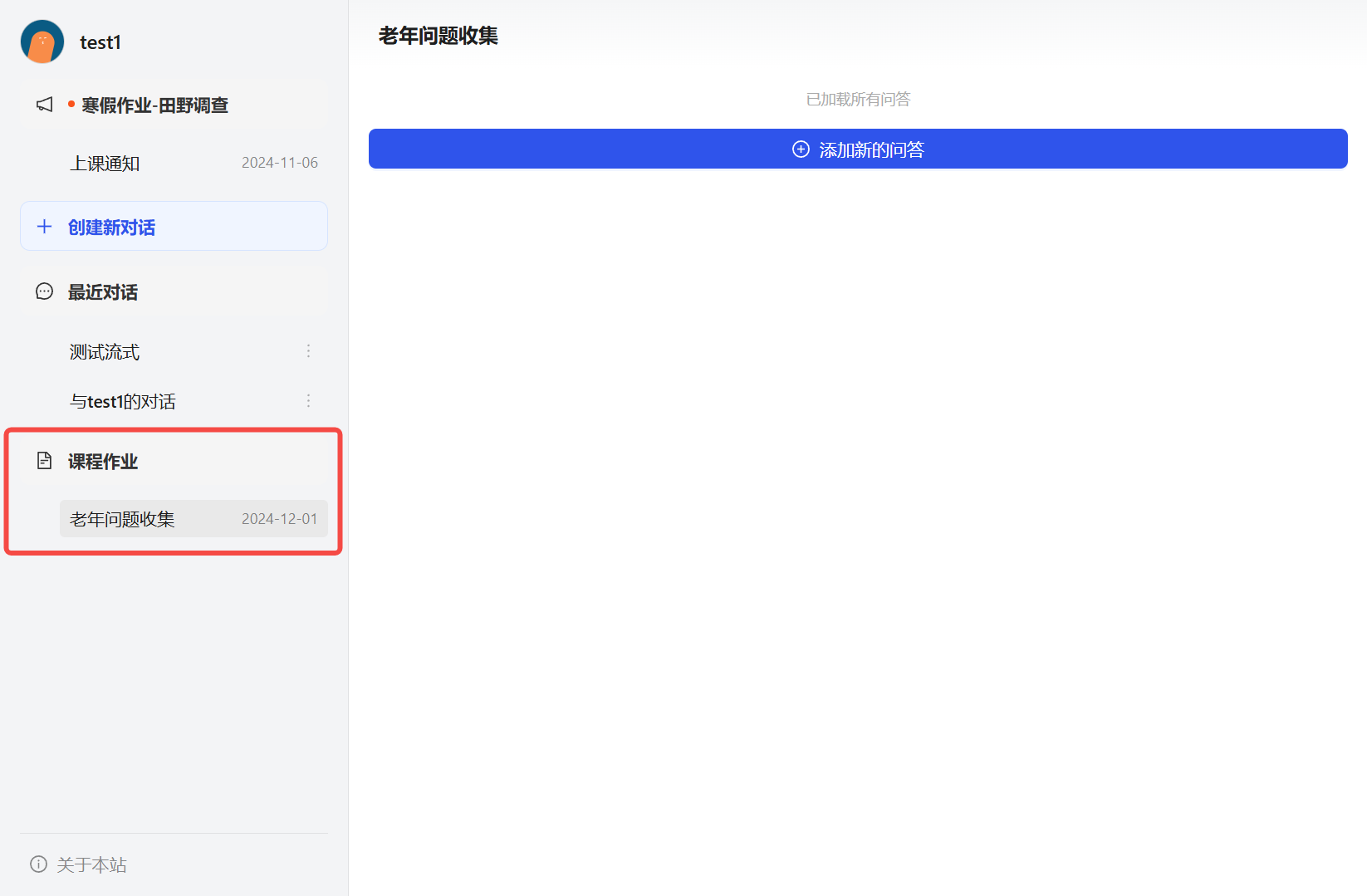
Task: Click the 2024-12-01 date label
Action: 280,519
